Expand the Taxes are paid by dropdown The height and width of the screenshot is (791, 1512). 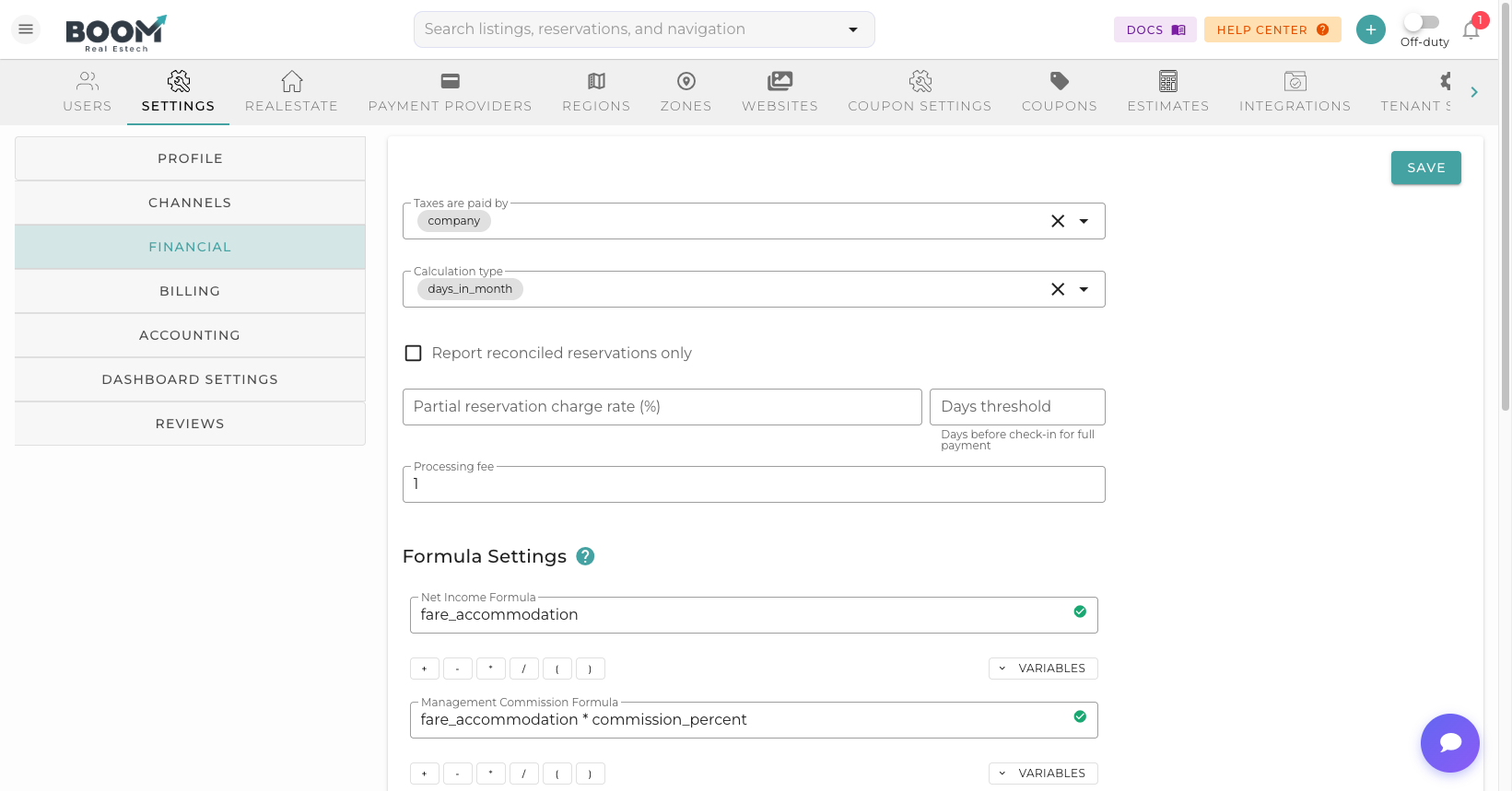[x=1084, y=221]
